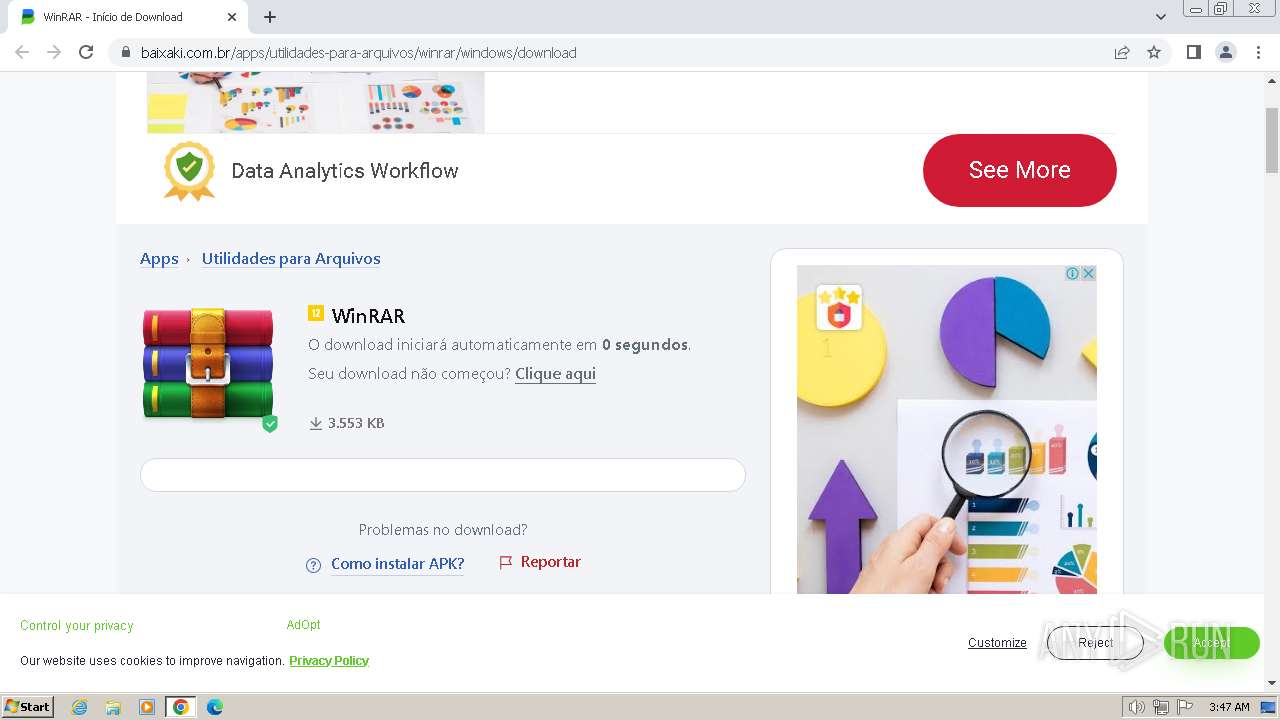
Task: Open File Explorer folder taskbar icon
Action: (x=113, y=707)
